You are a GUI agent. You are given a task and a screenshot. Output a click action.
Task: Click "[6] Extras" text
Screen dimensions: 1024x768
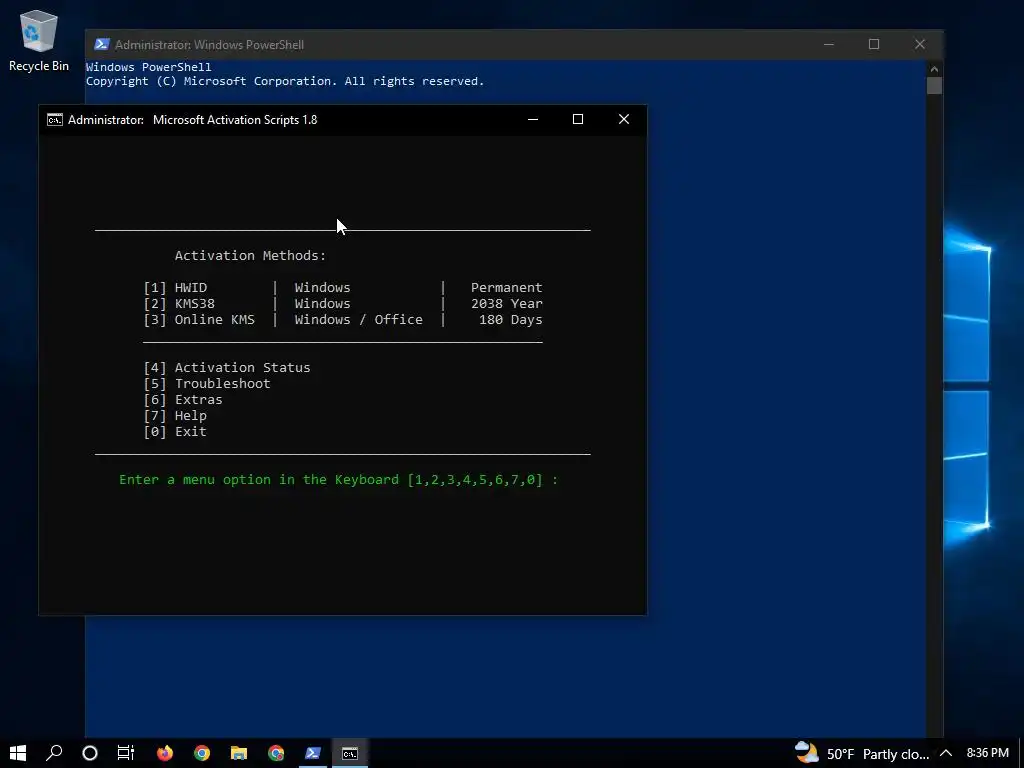pyautogui.click(x=183, y=400)
